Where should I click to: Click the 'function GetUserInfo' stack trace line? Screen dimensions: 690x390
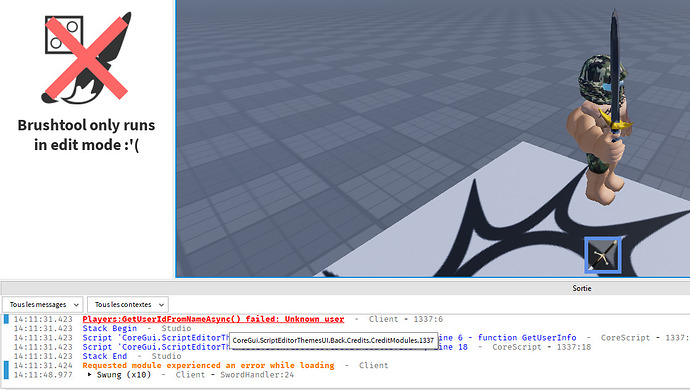[527, 338]
